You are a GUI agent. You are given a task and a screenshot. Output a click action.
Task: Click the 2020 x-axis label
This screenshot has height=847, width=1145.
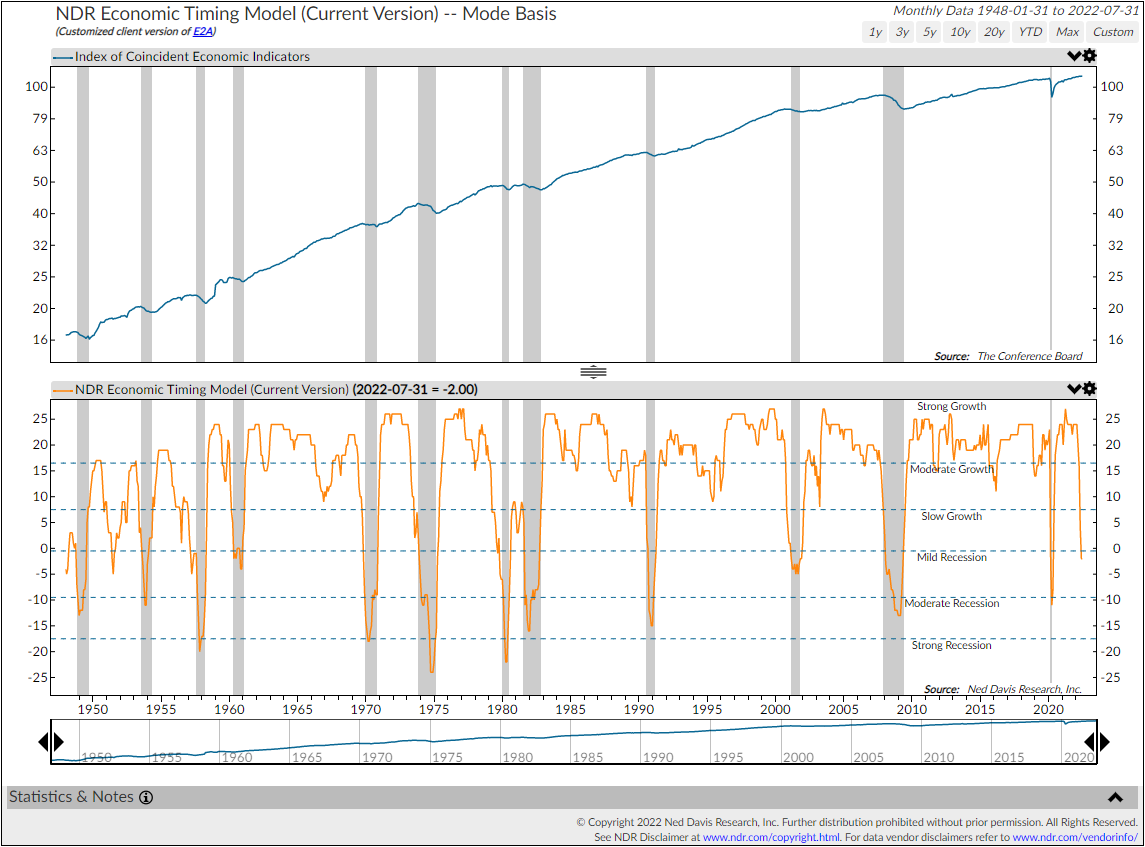(1048, 709)
